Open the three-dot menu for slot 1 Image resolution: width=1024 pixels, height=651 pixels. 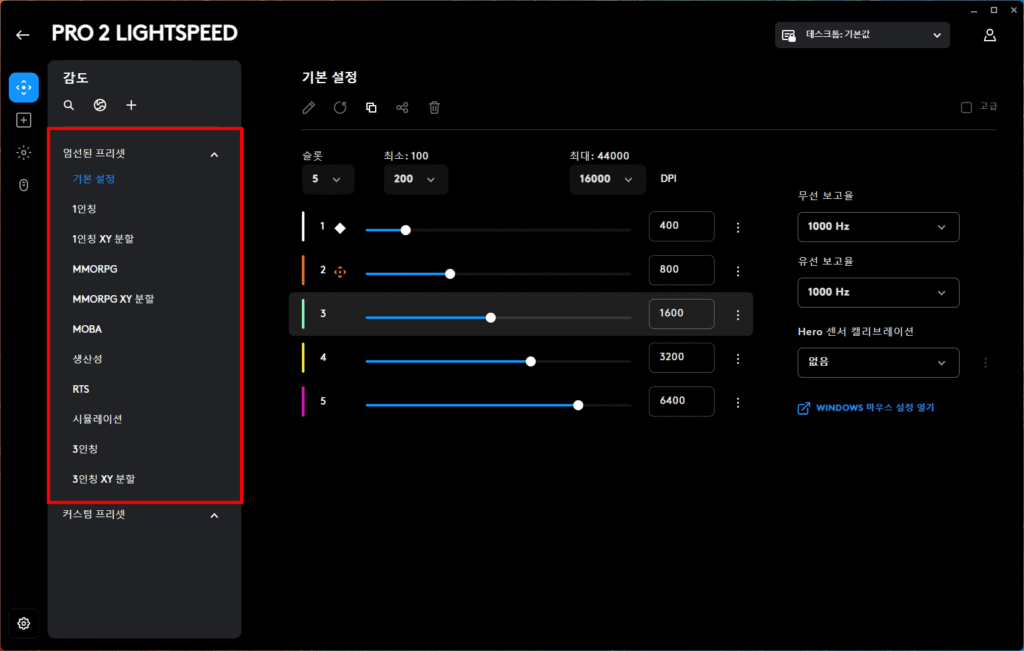(x=738, y=227)
